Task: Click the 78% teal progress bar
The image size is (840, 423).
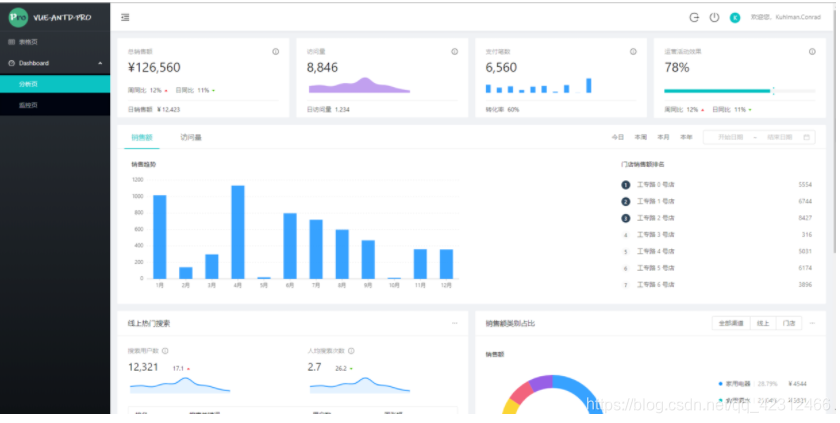Action: (717, 91)
